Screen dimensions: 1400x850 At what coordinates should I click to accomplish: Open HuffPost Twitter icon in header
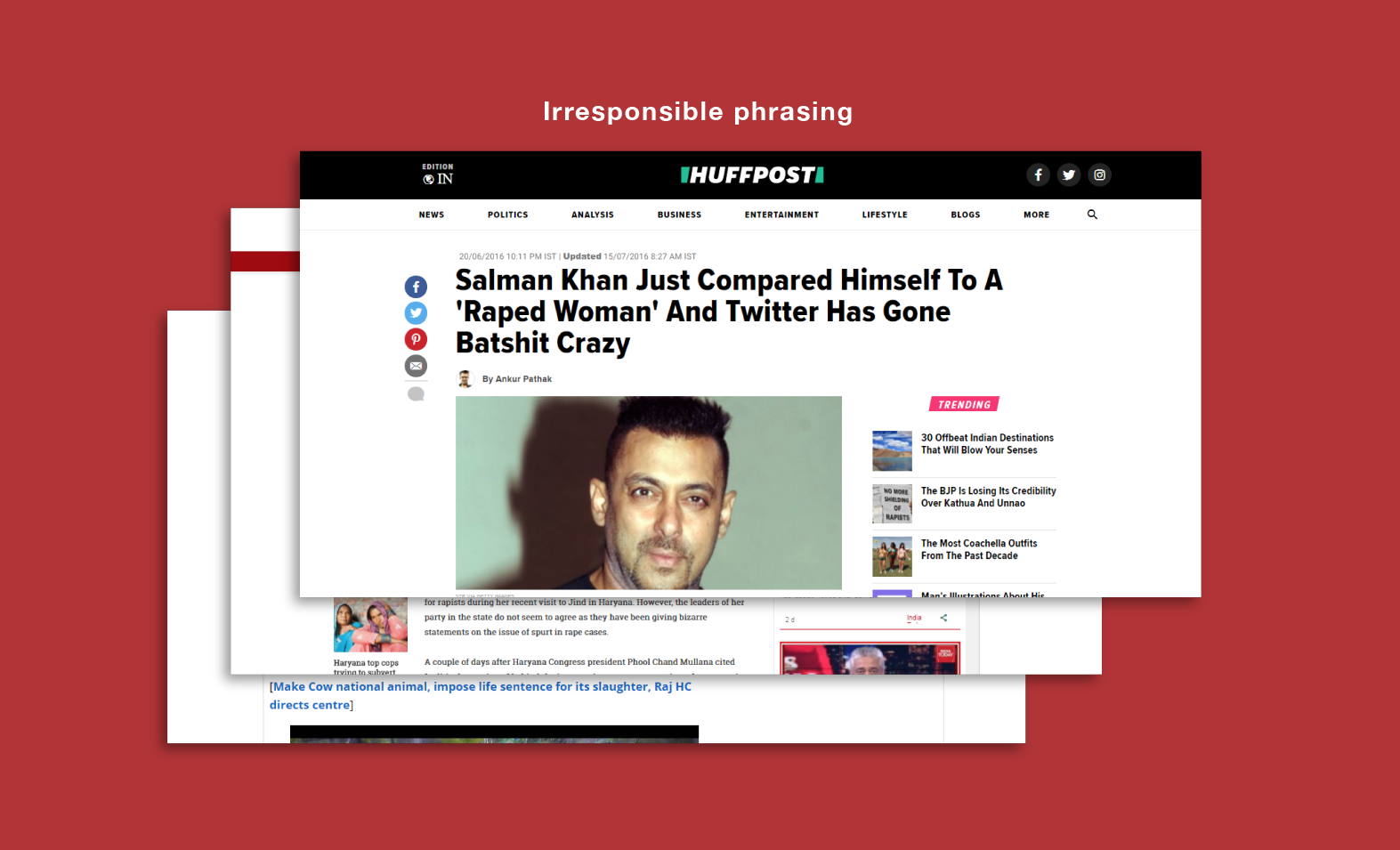click(x=1069, y=175)
